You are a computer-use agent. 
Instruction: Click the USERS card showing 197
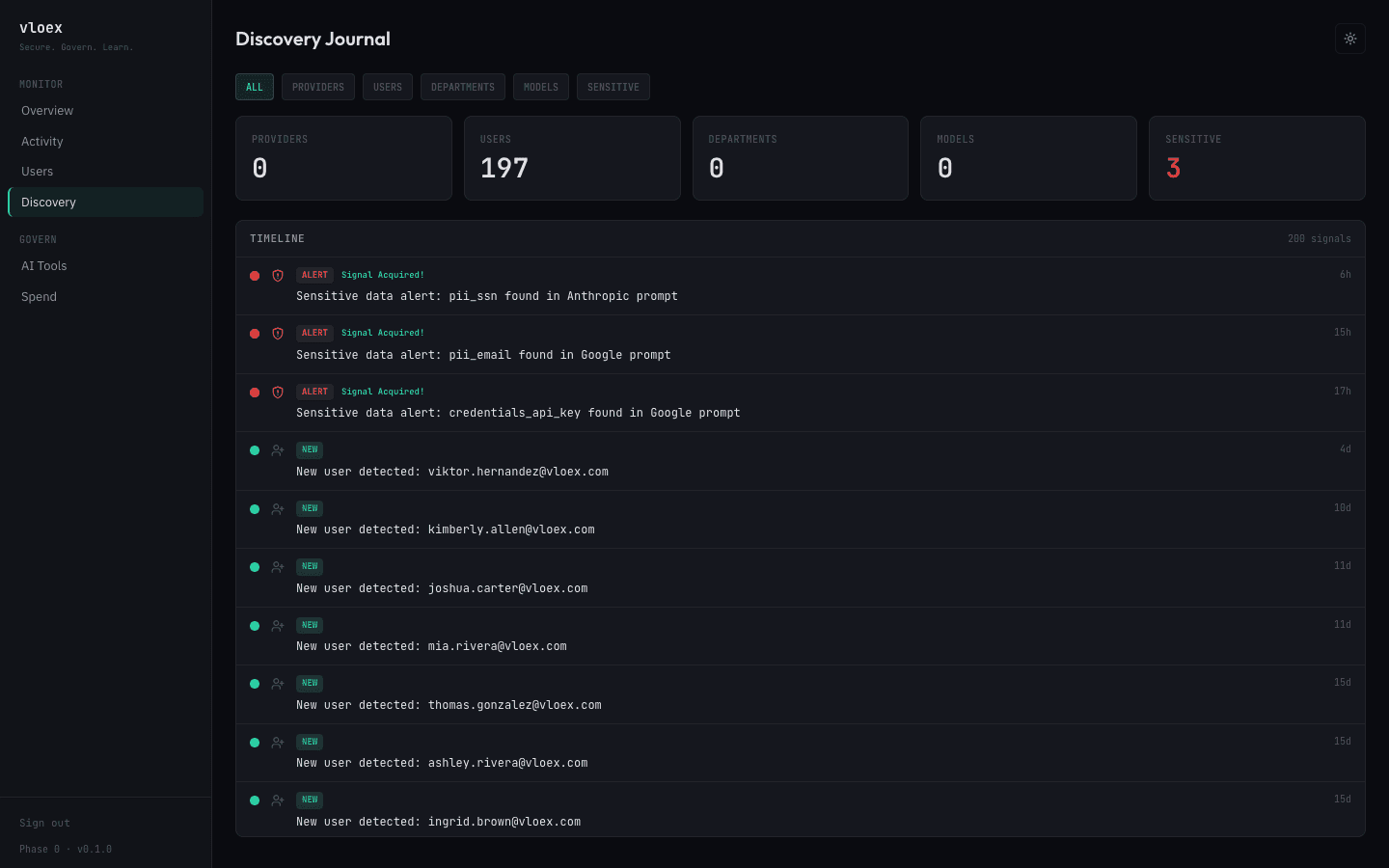[572, 158]
